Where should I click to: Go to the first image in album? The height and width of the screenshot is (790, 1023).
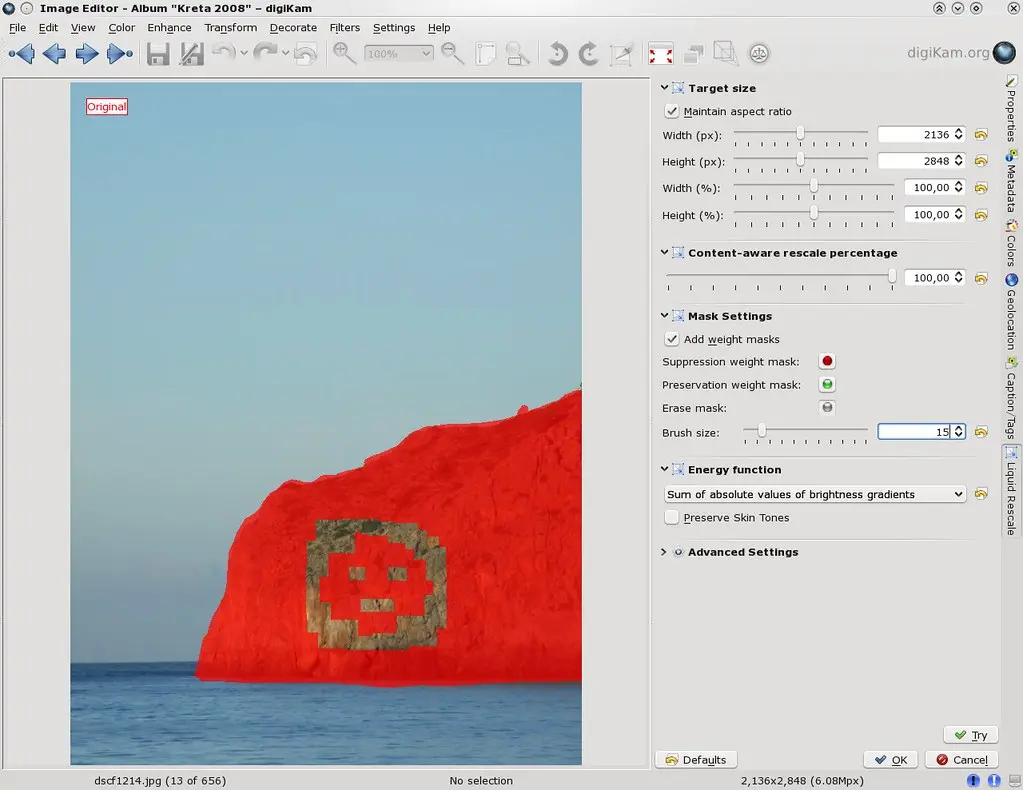click(x=20, y=54)
